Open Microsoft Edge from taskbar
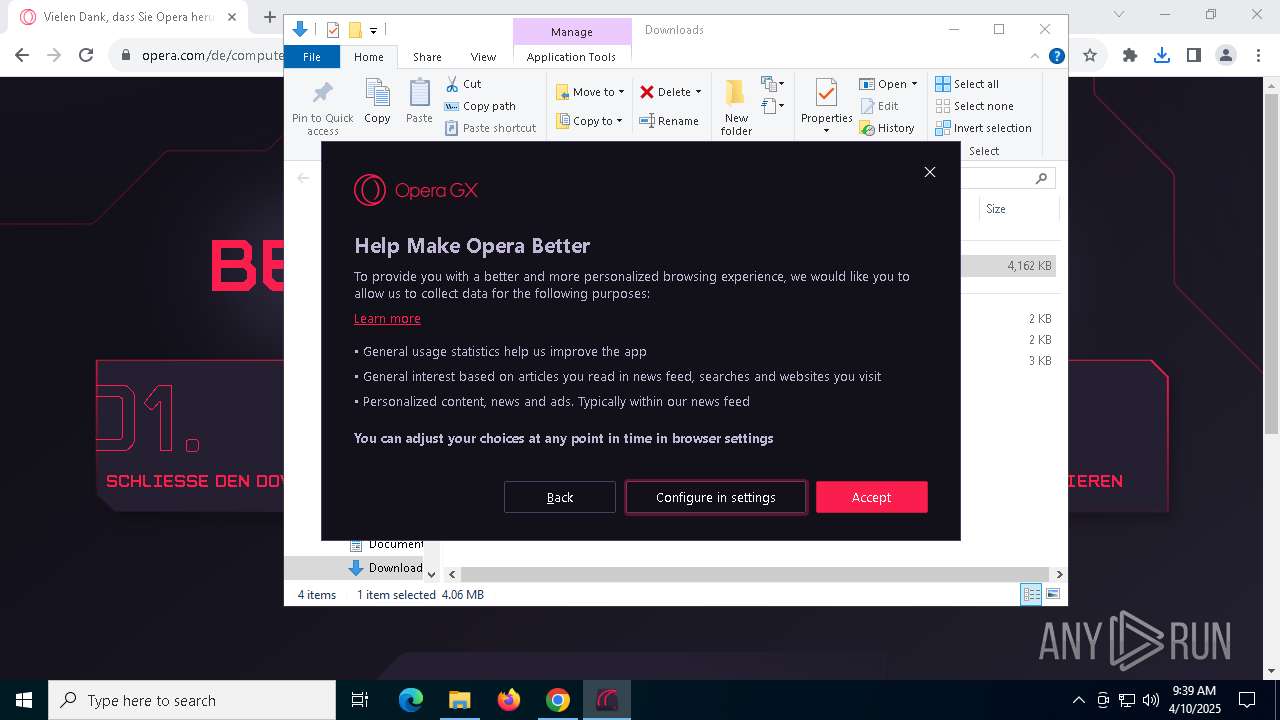The image size is (1280, 720). click(411, 700)
